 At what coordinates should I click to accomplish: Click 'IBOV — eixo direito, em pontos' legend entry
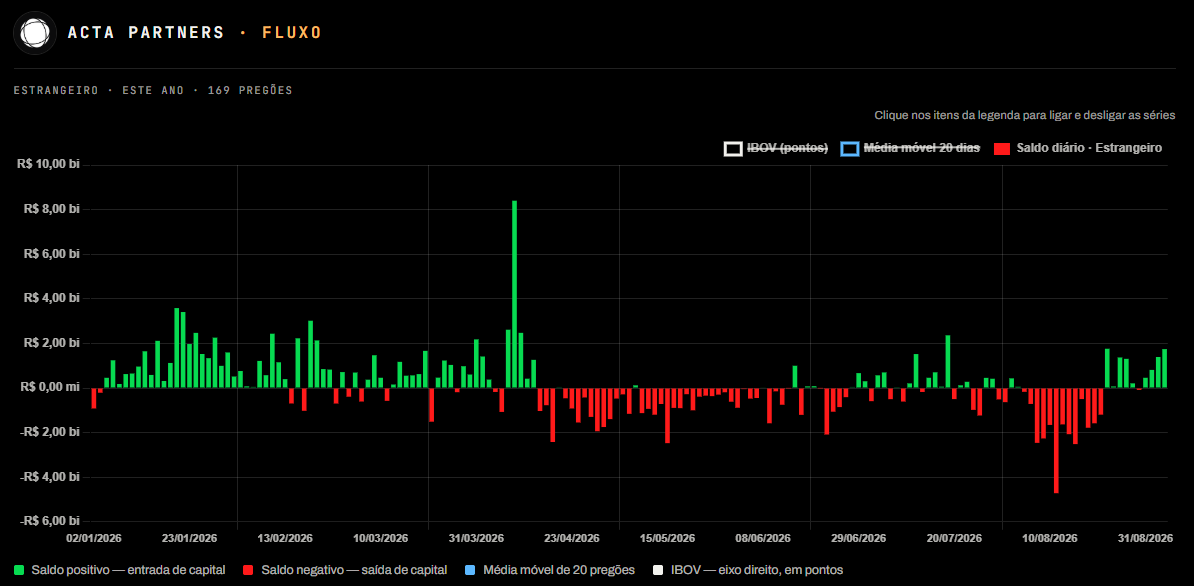click(747, 569)
